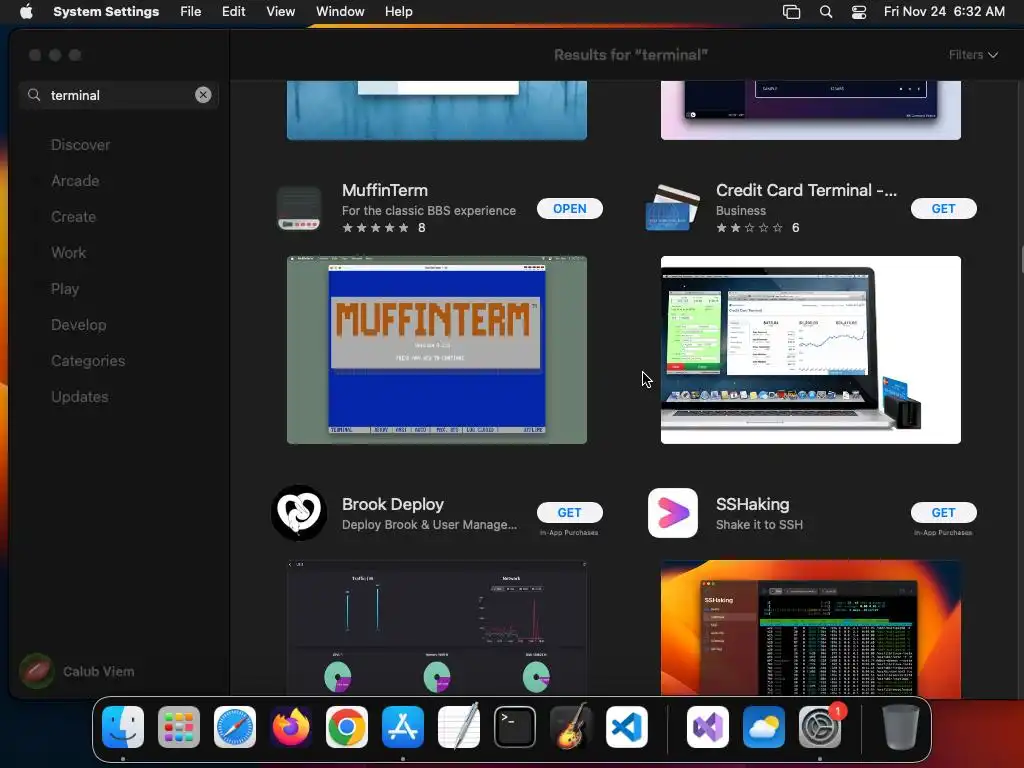This screenshot has height=768, width=1024.
Task: Open App Store from the dock
Action: point(403,727)
